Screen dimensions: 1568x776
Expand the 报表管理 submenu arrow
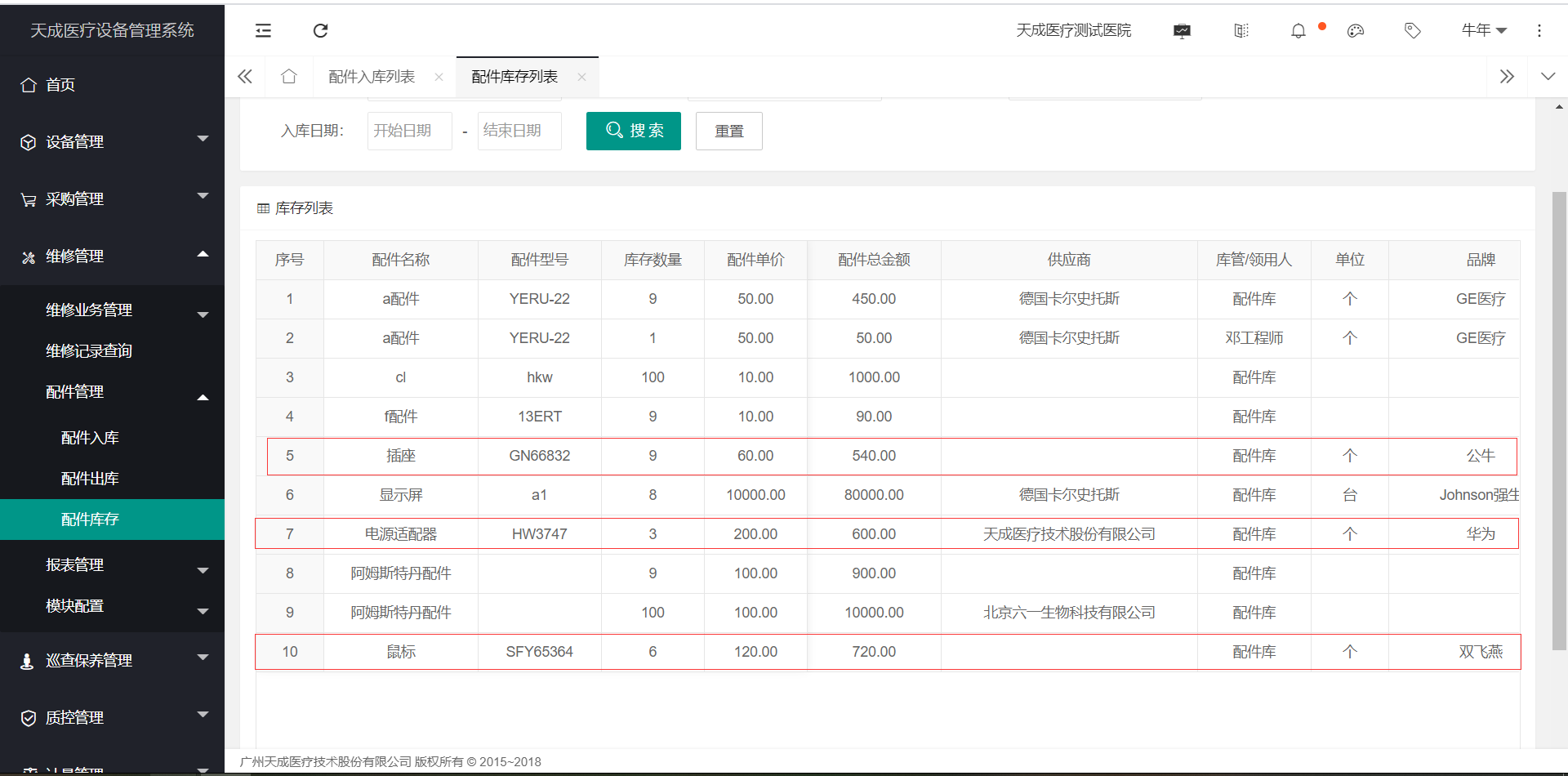point(203,570)
